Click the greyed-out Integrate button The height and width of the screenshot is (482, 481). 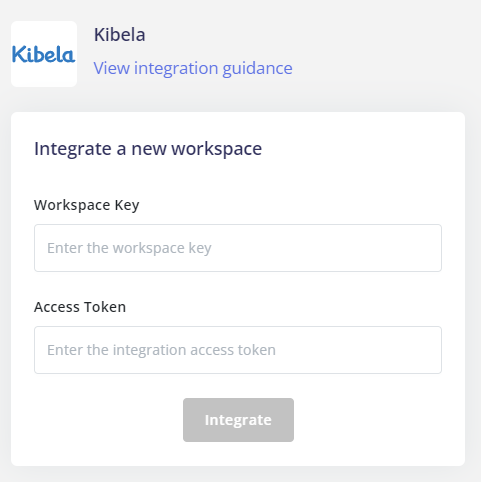click(x=238, y=420)
